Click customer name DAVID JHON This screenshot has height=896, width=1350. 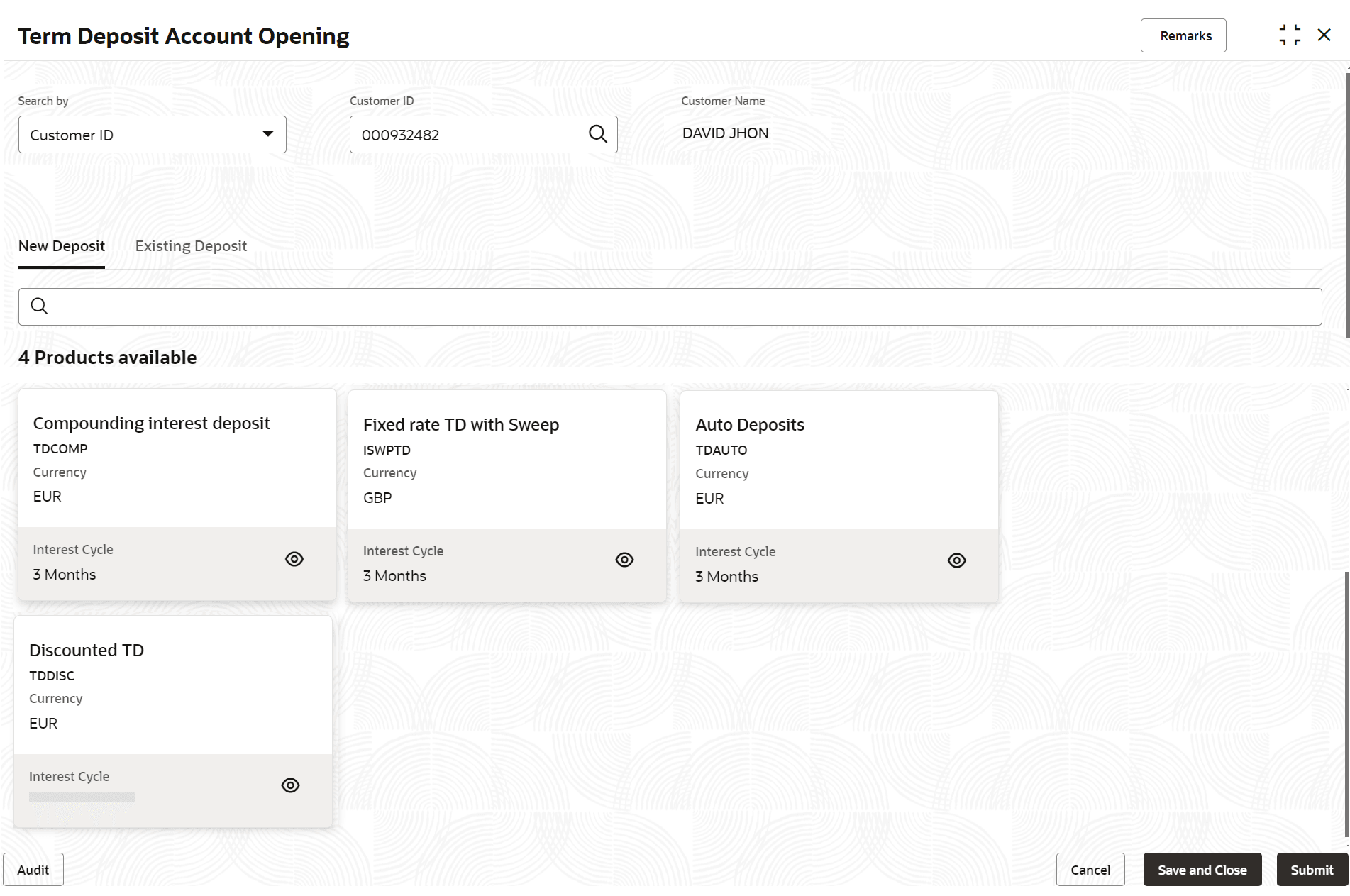pyautogui.click(x=725, y=133)
